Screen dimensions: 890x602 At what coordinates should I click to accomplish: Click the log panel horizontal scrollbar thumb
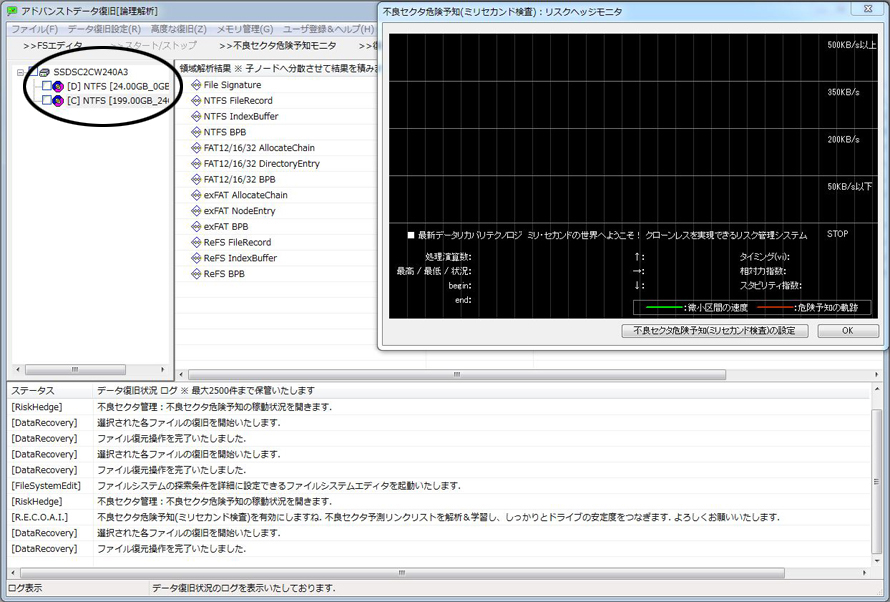pyautogui.click(x=402, y=573)
